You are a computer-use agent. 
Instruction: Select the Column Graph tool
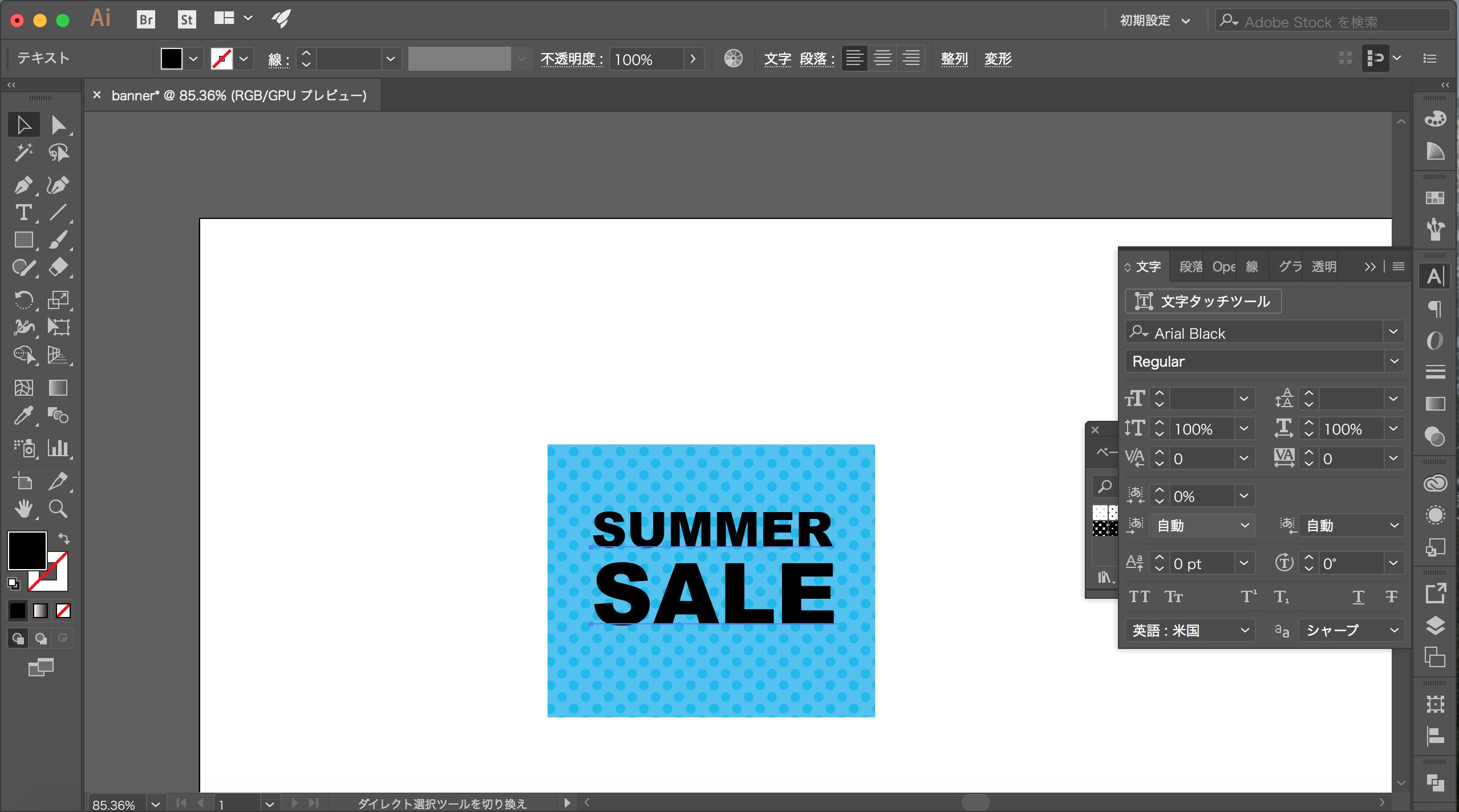click(x=58, y=448)
